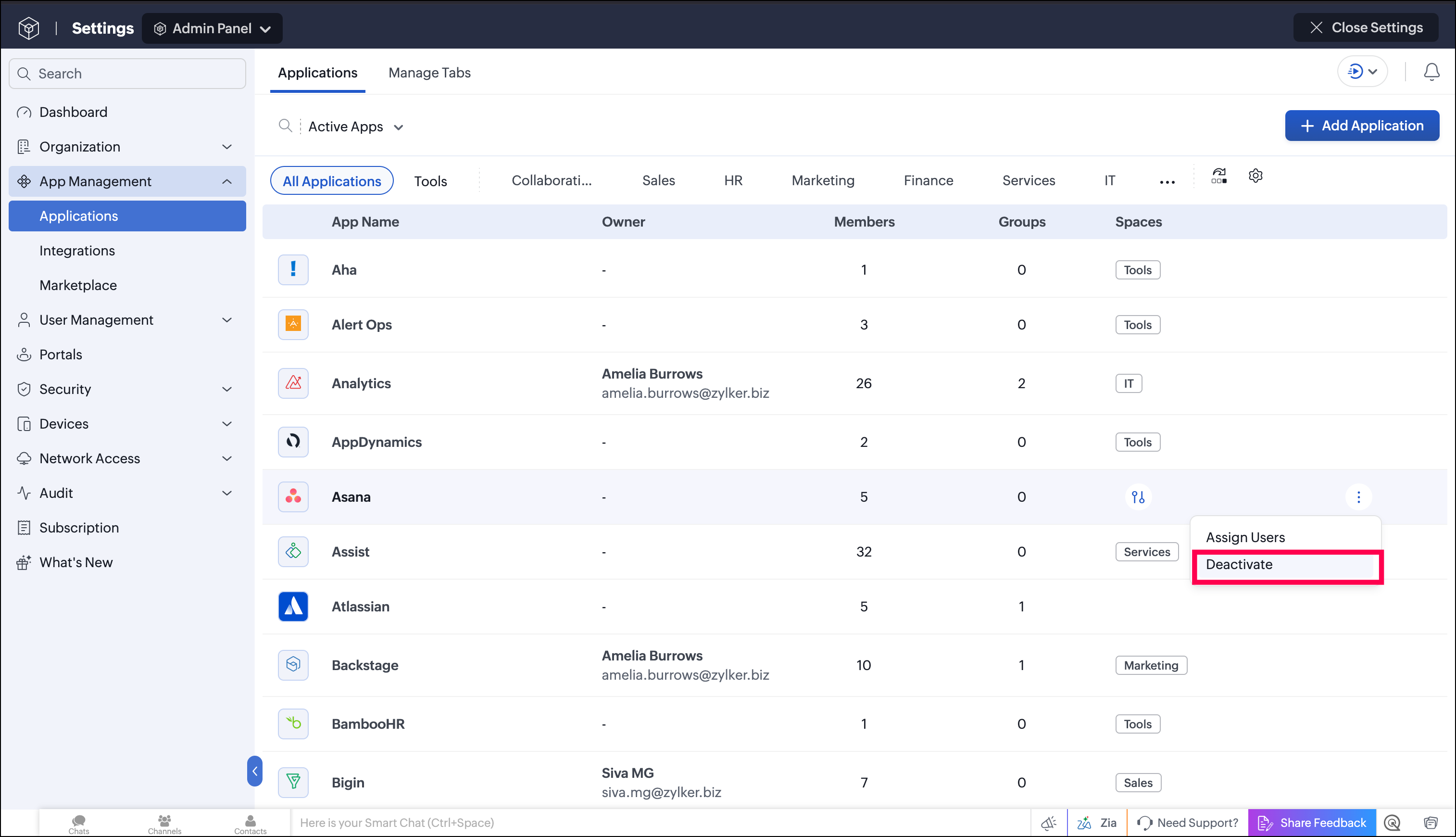This screenshot has height=837, width=1456.
Task: Select Deactivate from the context menu
Action: pyautogui.click(x=1286, y=565)
